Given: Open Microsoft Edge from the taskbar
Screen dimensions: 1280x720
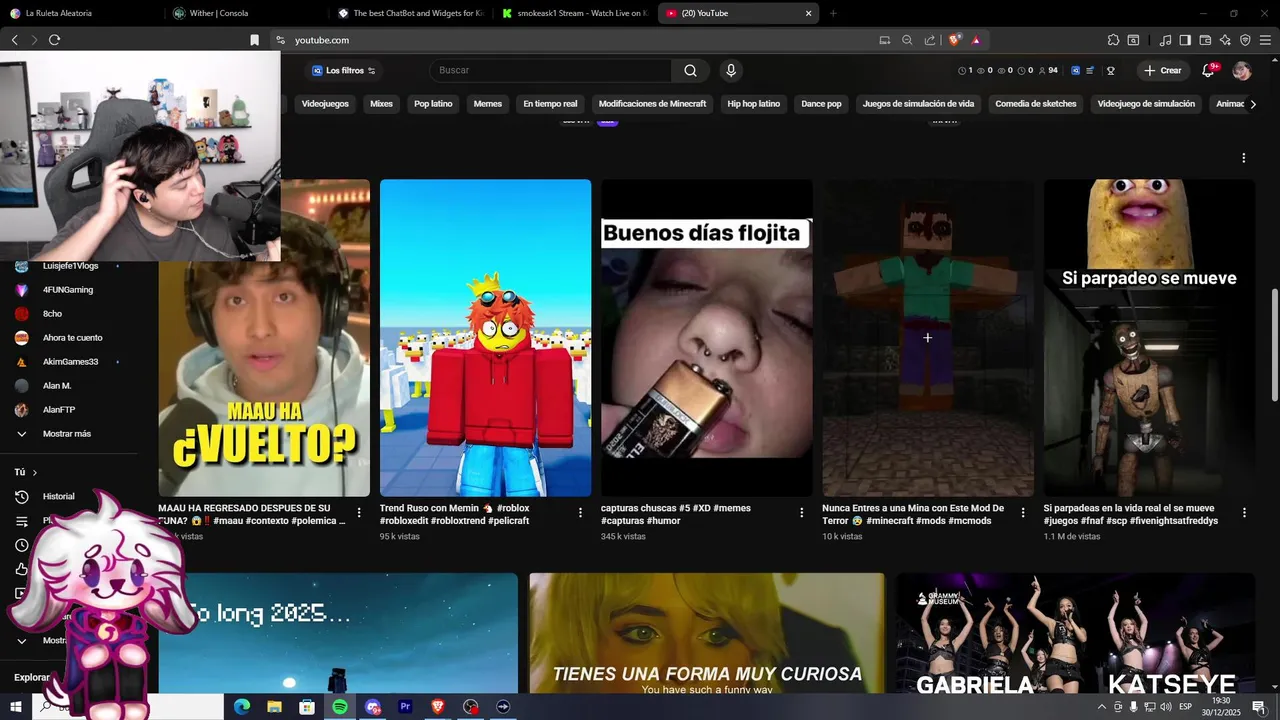Looking at the screenshot, I should [242, 707].
